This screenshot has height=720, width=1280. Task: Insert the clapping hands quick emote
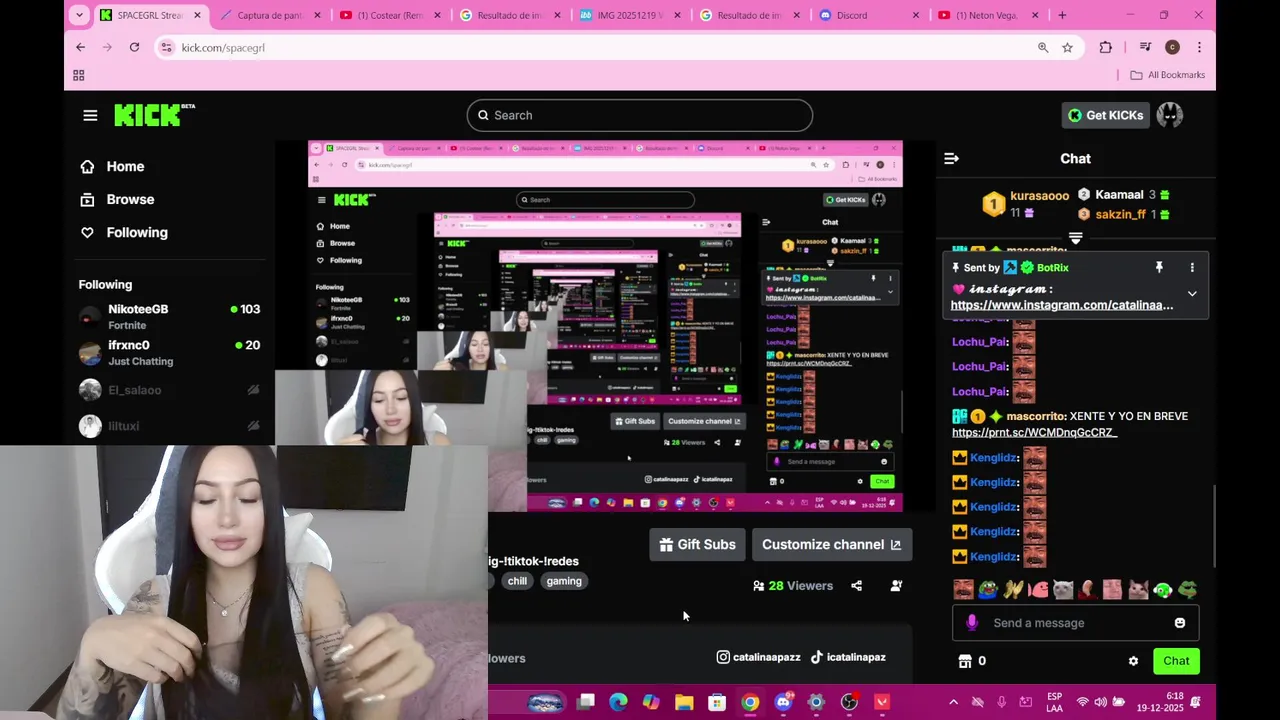click(x=1013, y=590)
